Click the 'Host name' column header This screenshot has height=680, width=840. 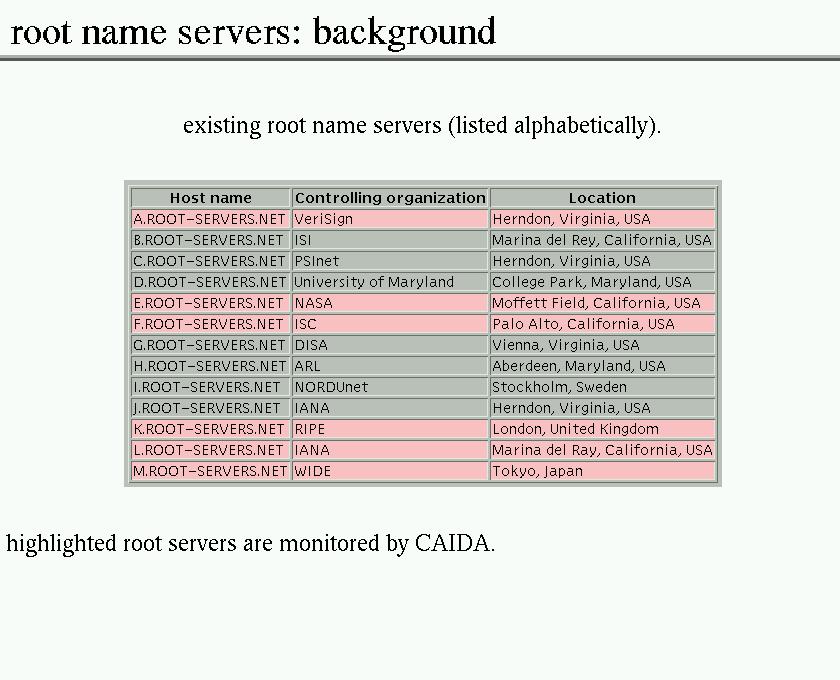(211, 198)
